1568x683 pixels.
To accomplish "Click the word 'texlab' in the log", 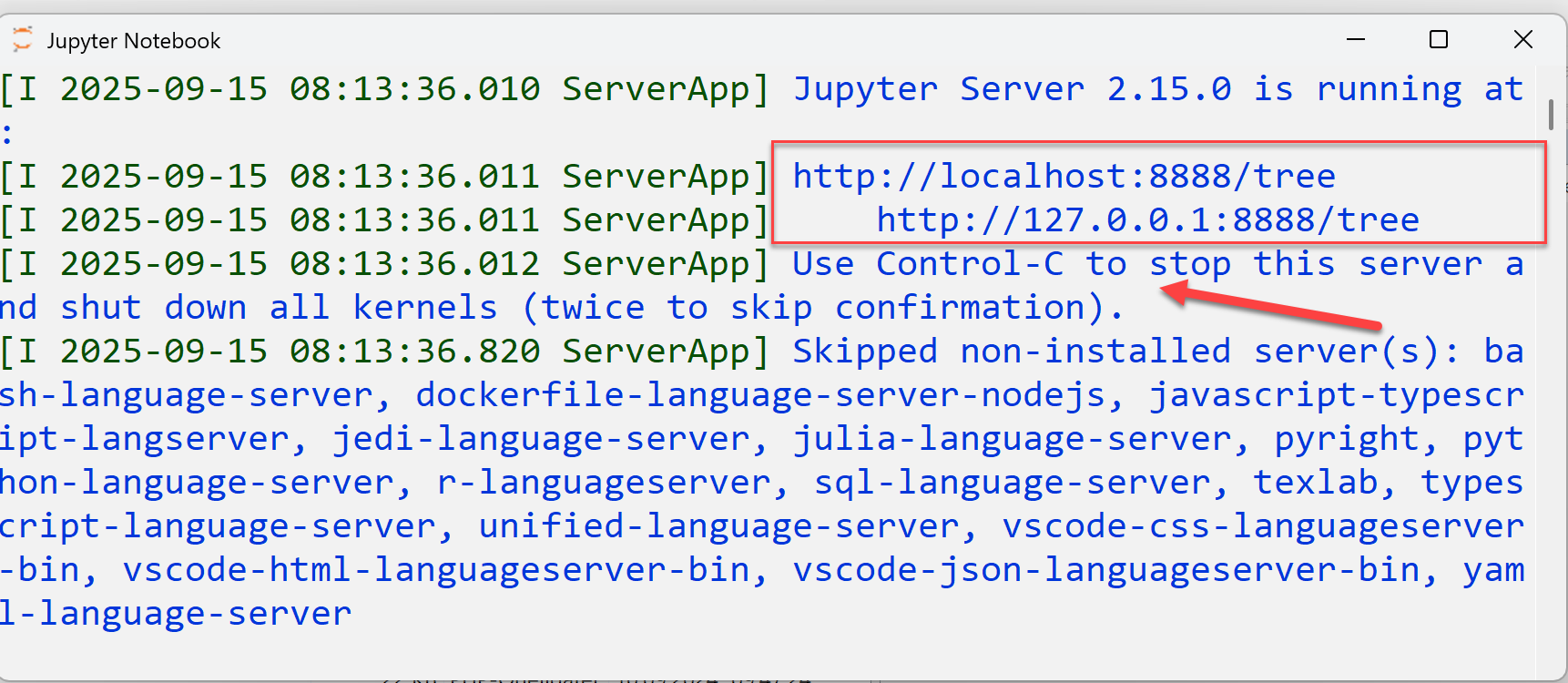I will pos(1316,483).
